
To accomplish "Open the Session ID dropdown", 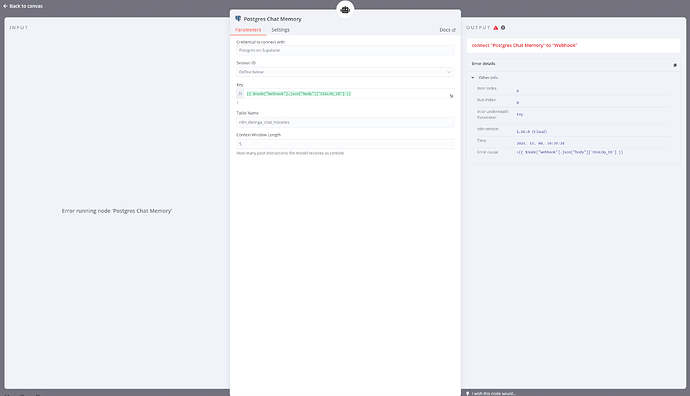I will 345,72.
